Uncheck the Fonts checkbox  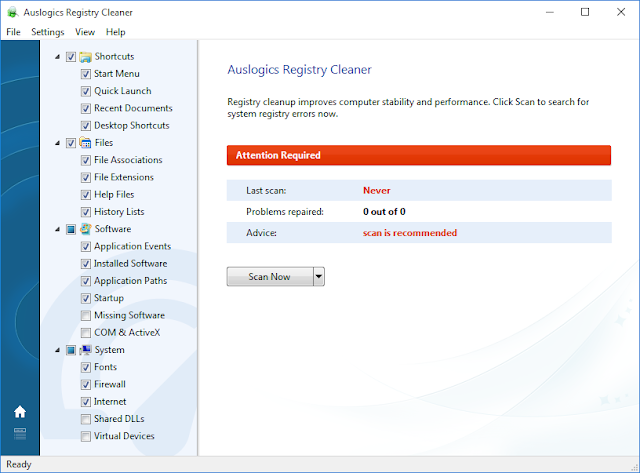tap(86, 367)
